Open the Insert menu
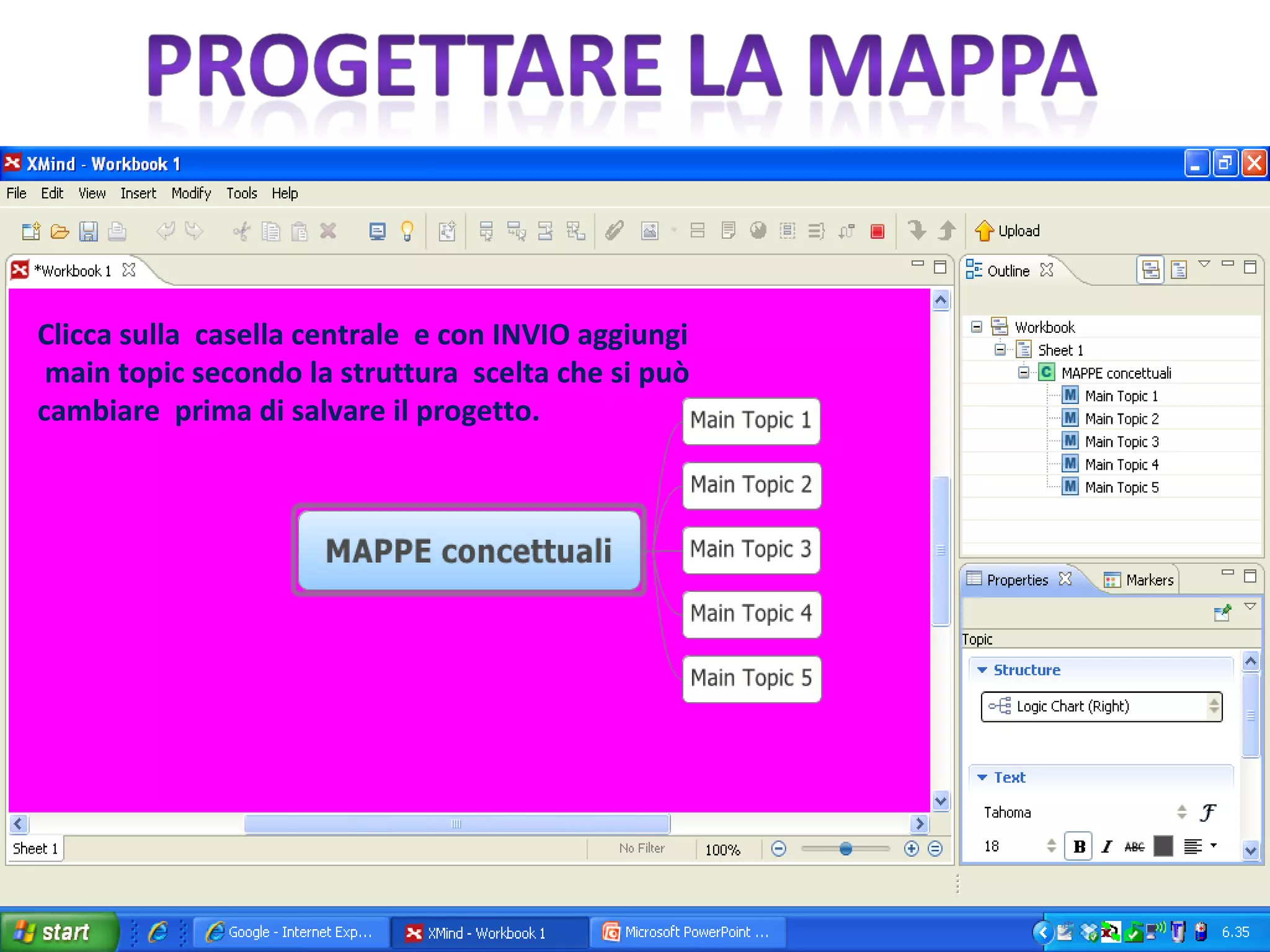Screen dimensions: 1270x952 click(x=138, y=193)
